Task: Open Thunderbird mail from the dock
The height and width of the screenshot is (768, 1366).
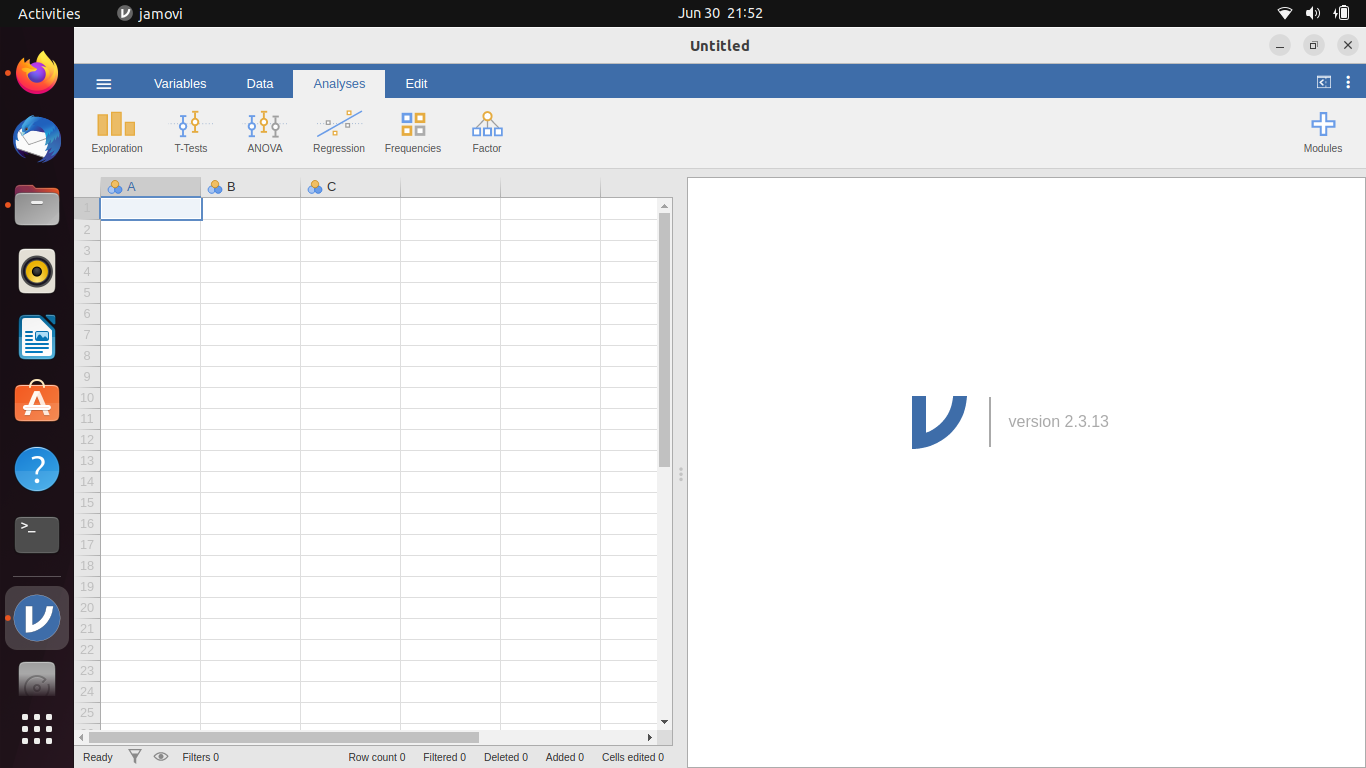Action: click(x=37, y=139)
